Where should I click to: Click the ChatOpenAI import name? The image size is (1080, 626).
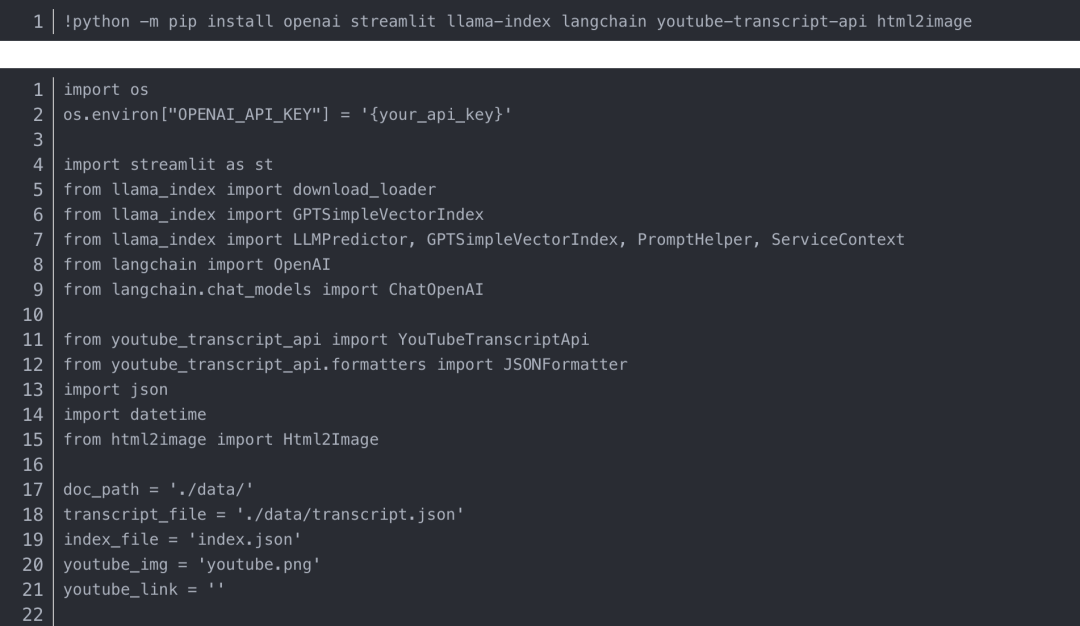(x=436, y=289)
